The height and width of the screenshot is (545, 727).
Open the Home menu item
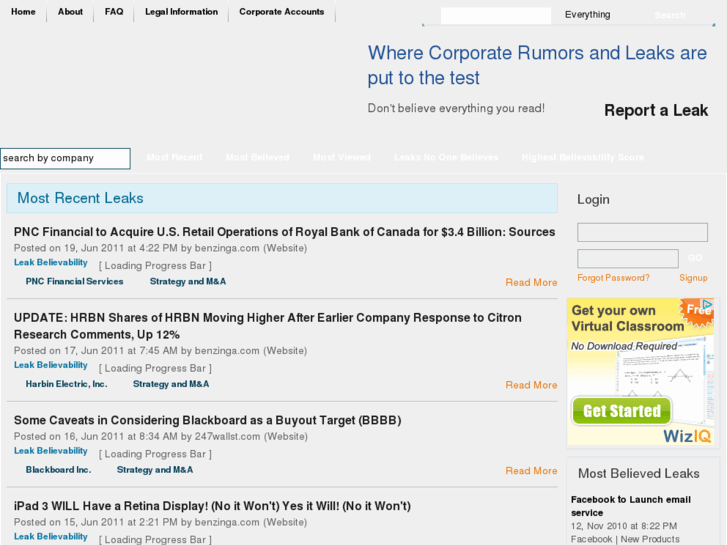(x=23, y=12)
